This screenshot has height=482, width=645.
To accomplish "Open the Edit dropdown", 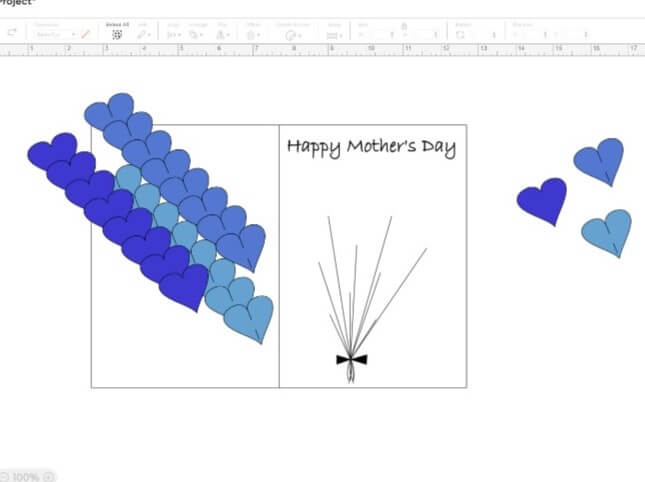I will tap(144, 35).
